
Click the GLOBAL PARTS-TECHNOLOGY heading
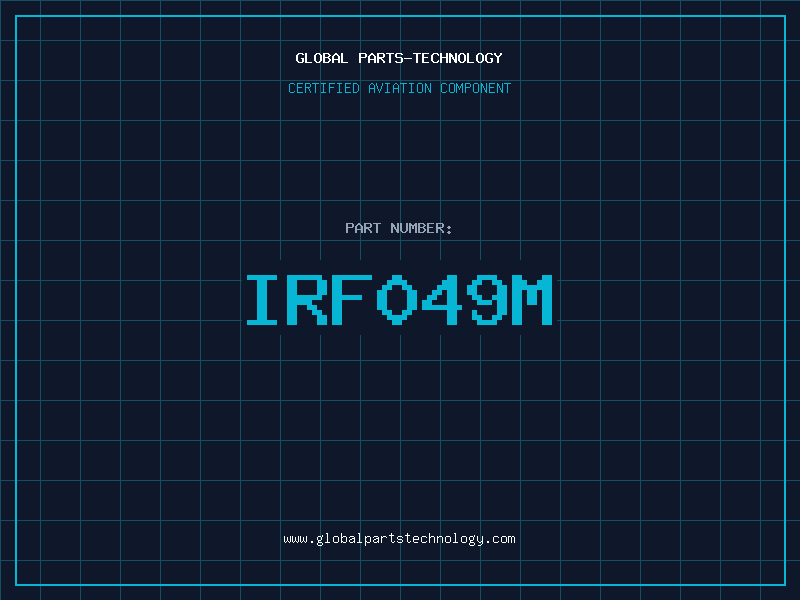[399, 58]
